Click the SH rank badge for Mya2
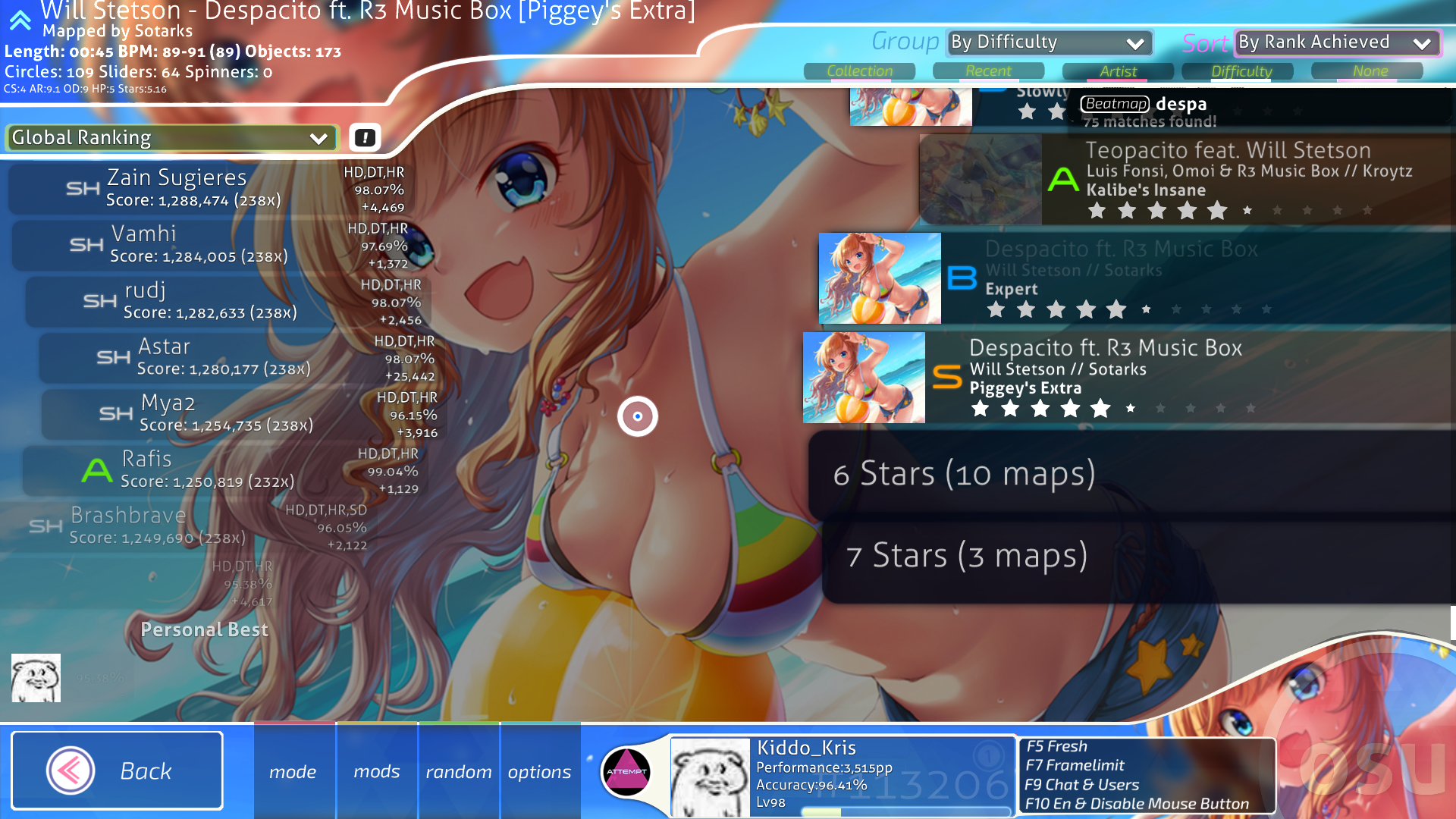The width and height of the screenshot is (1456, 819). pyautogui.click(x=116, y=413)
